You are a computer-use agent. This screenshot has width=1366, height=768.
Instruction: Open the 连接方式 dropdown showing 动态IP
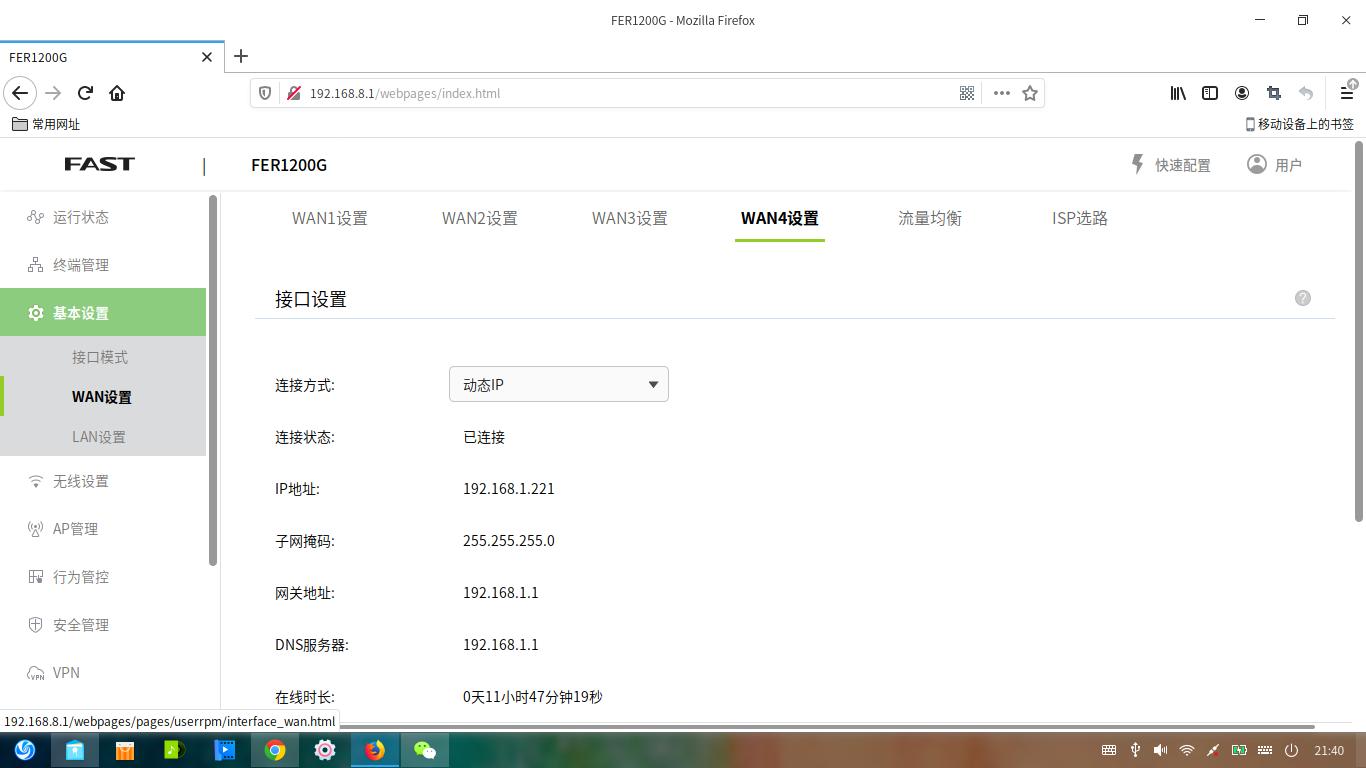click(558, 384)
